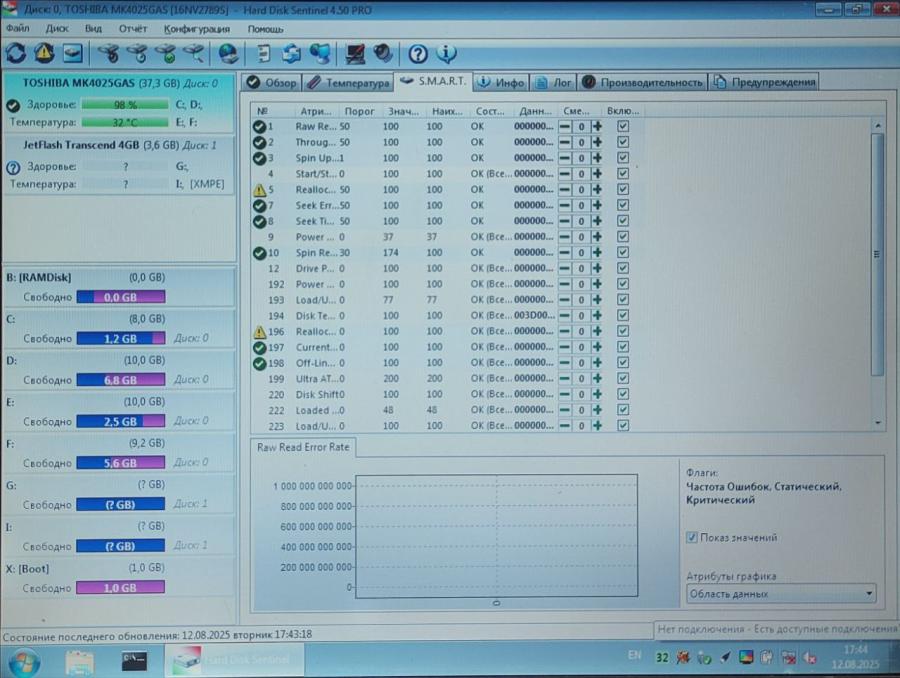This screenshot has height=678, width=900.
Task: Toggle the checkbox for row 9 Power
Action: (623, 237)
